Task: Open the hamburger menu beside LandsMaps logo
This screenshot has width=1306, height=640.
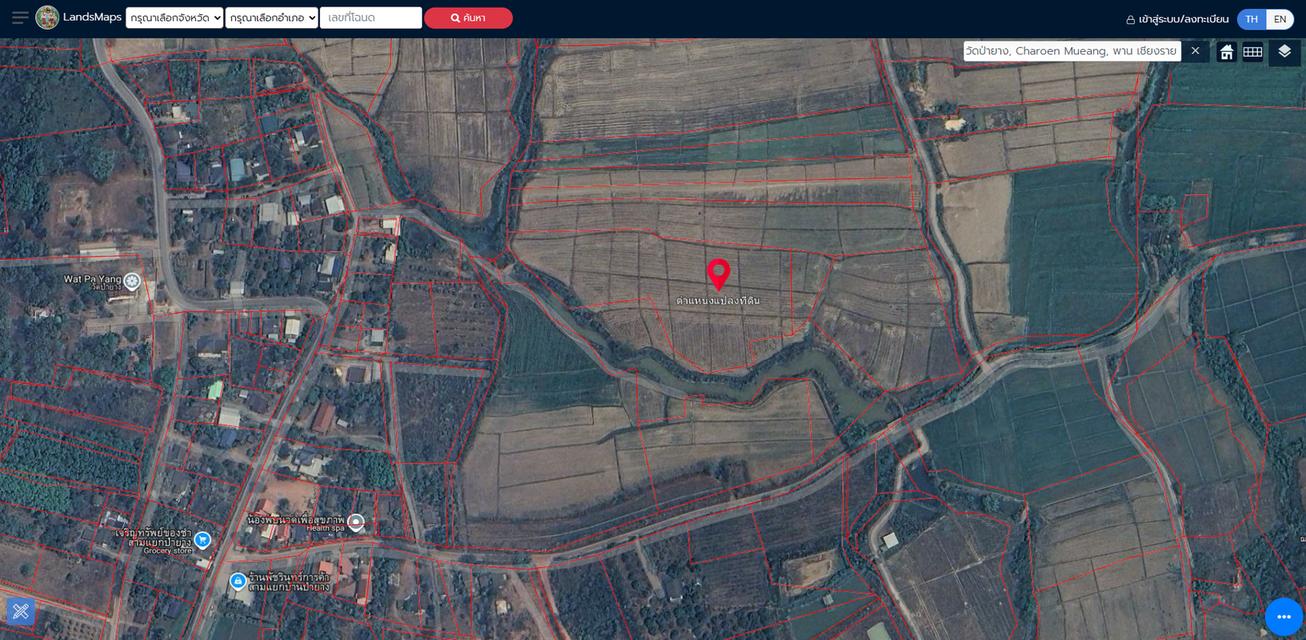Action: coord(20,18)
